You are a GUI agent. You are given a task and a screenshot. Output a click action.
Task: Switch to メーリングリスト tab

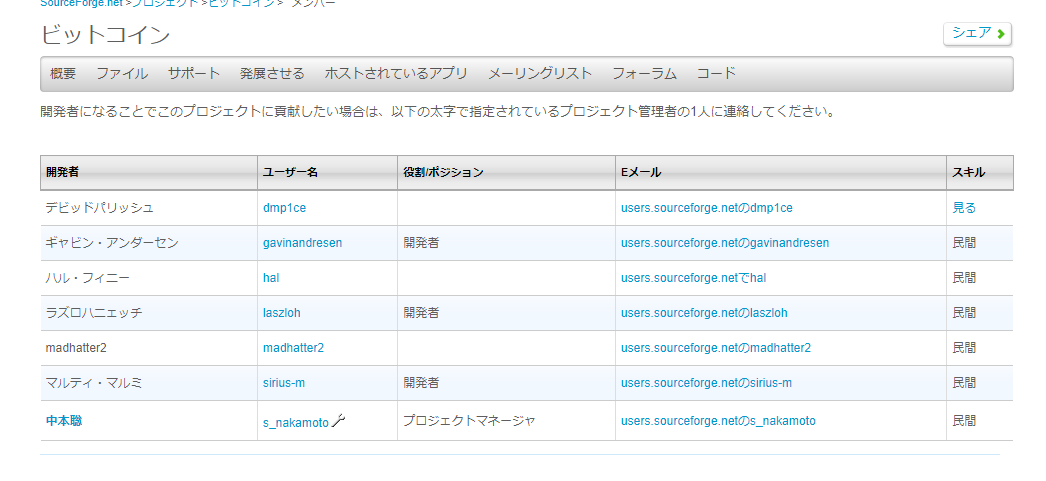(x=540, y=73)
